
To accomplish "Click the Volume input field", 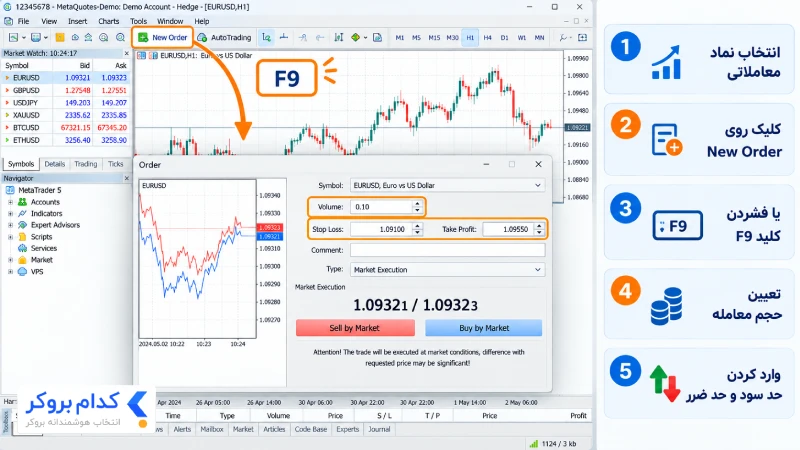I will (381, 207).
